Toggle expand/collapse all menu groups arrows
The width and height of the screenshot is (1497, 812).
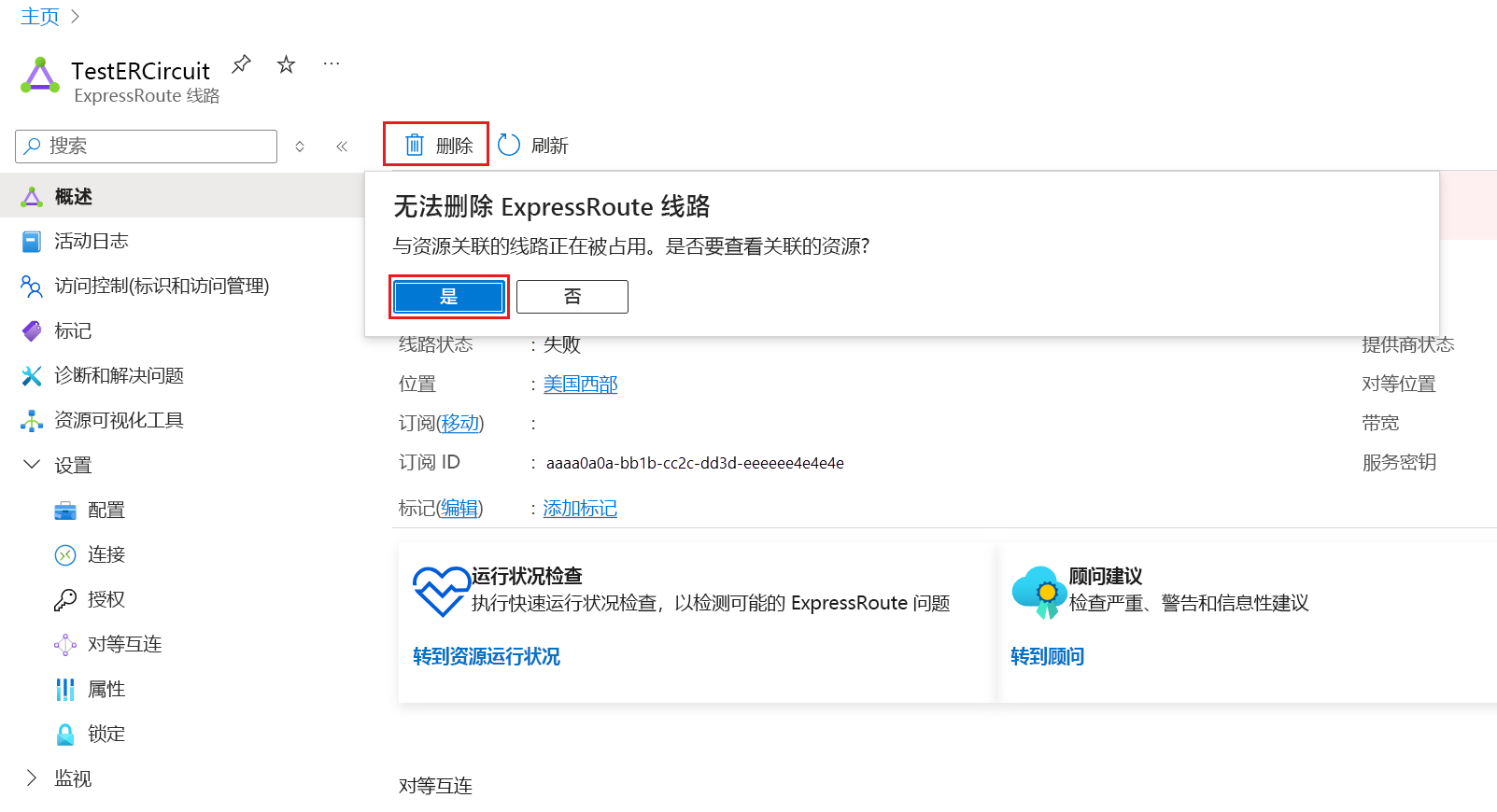(x=300, y=147)
